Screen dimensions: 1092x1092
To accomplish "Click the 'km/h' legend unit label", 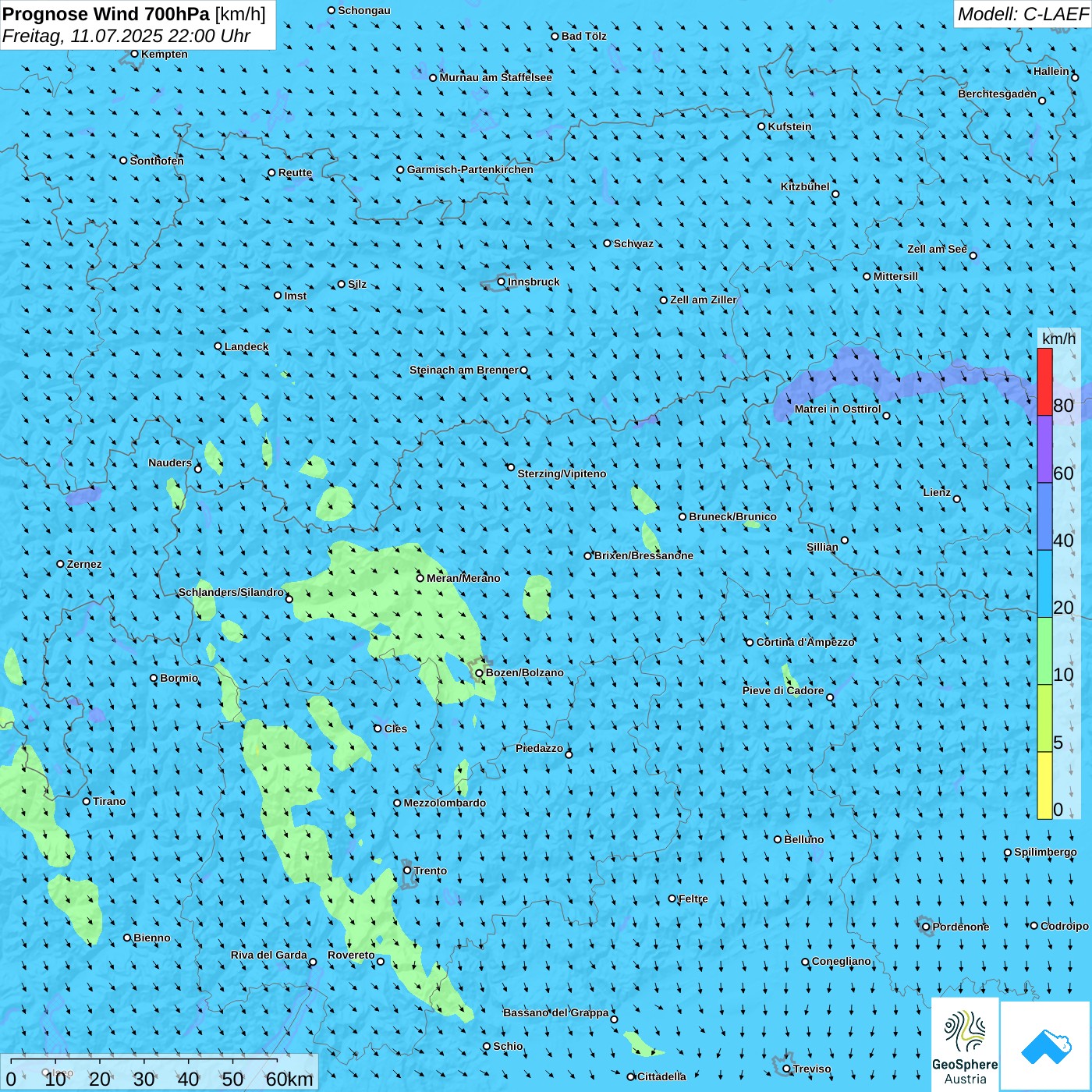I will [x=1058, y=339].
